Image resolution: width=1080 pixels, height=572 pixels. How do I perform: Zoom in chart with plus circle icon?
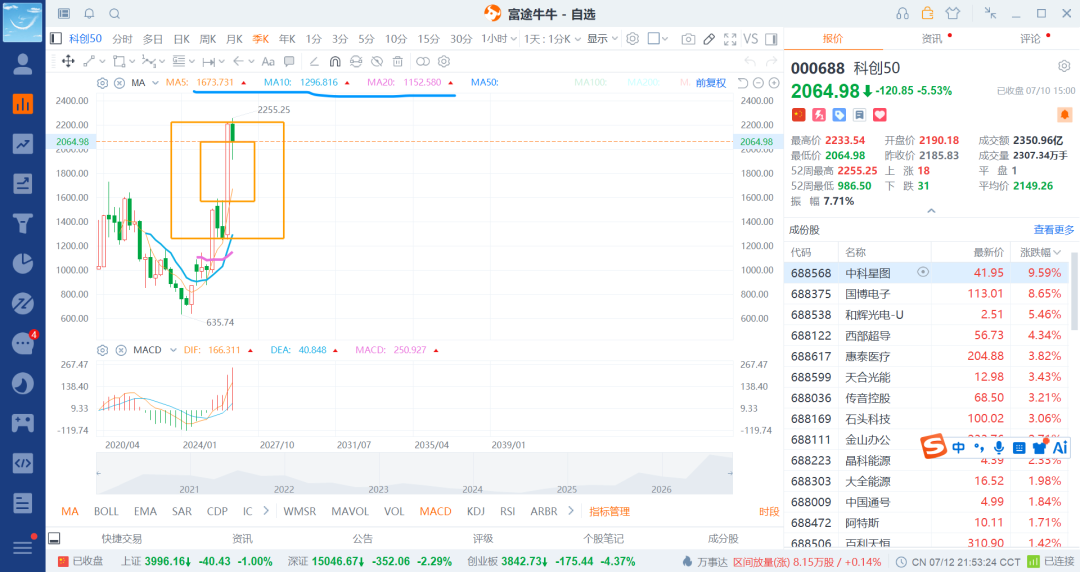click(774, 83)
